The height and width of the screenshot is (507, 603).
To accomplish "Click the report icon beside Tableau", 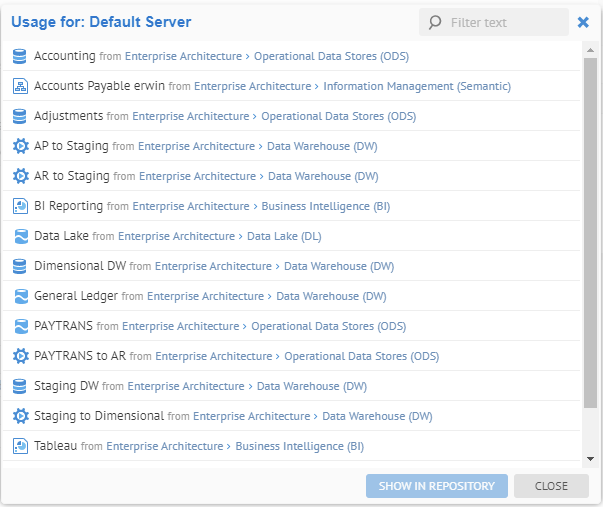I will (20, 446).
